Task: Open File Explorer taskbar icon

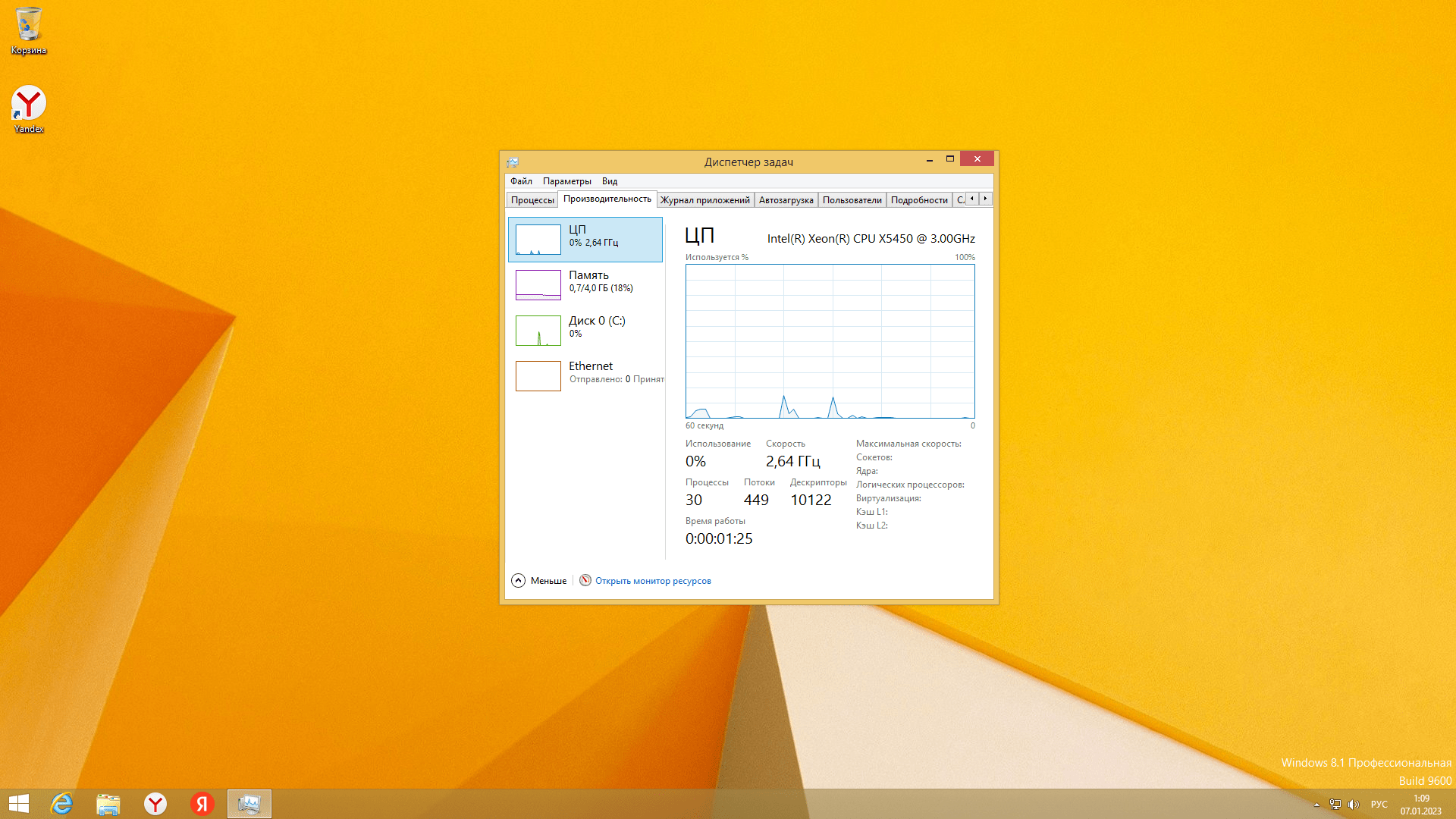Action: 108,804
